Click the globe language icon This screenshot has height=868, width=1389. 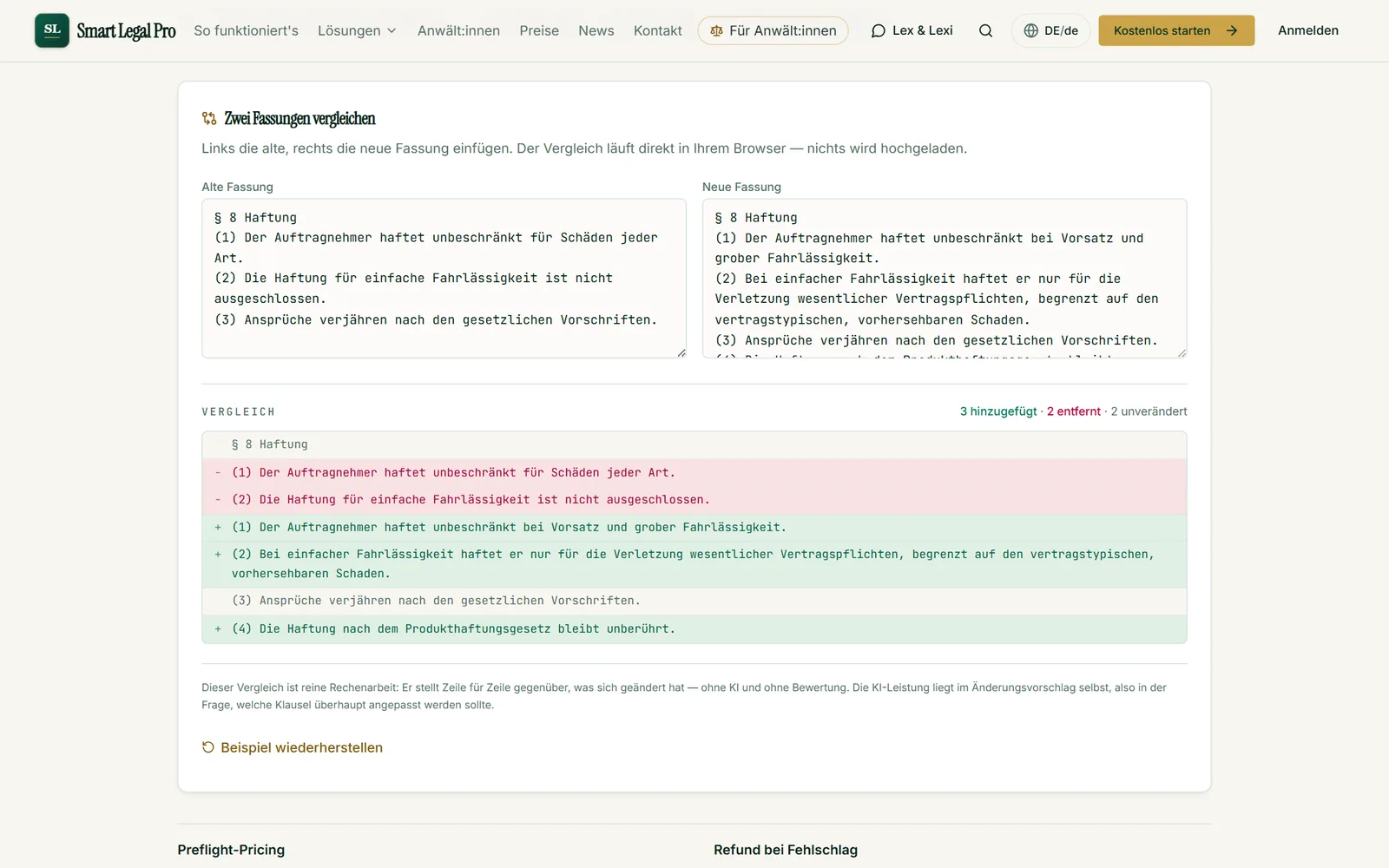tap(1030, 30)
